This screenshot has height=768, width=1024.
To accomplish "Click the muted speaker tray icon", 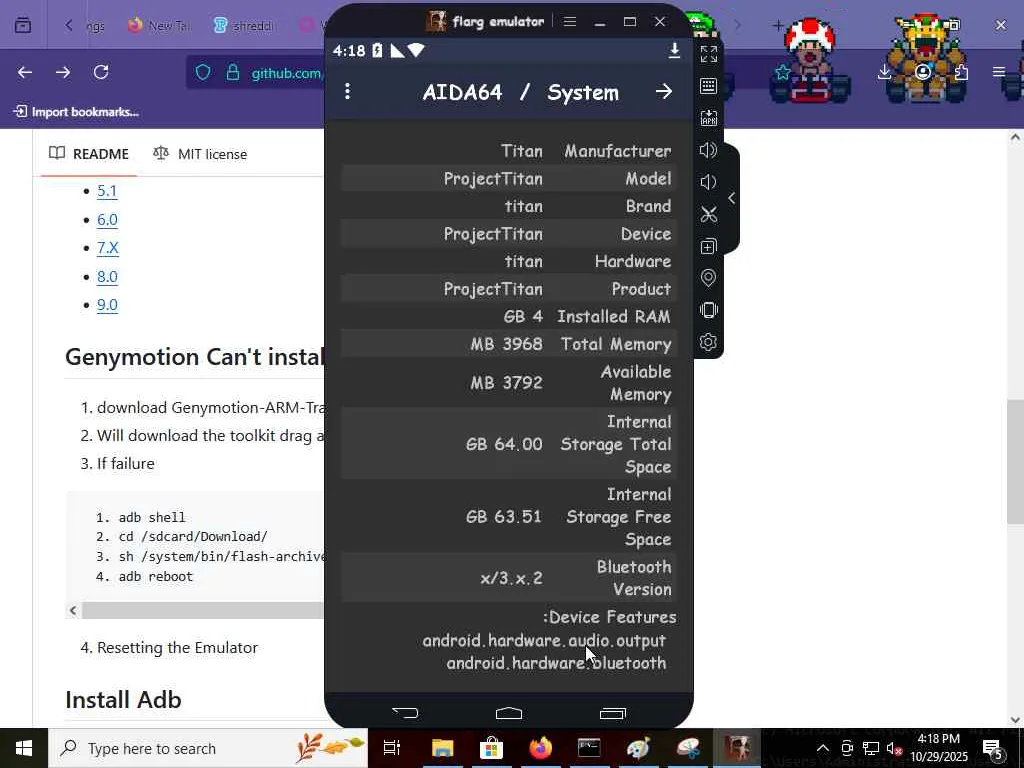I will tap(894, 748).
